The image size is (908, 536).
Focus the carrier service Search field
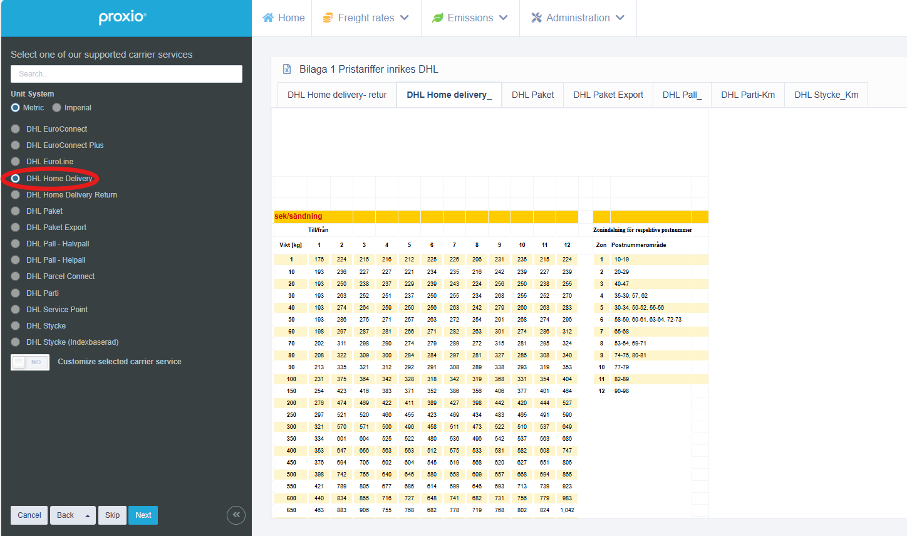(x=126, y=74)
